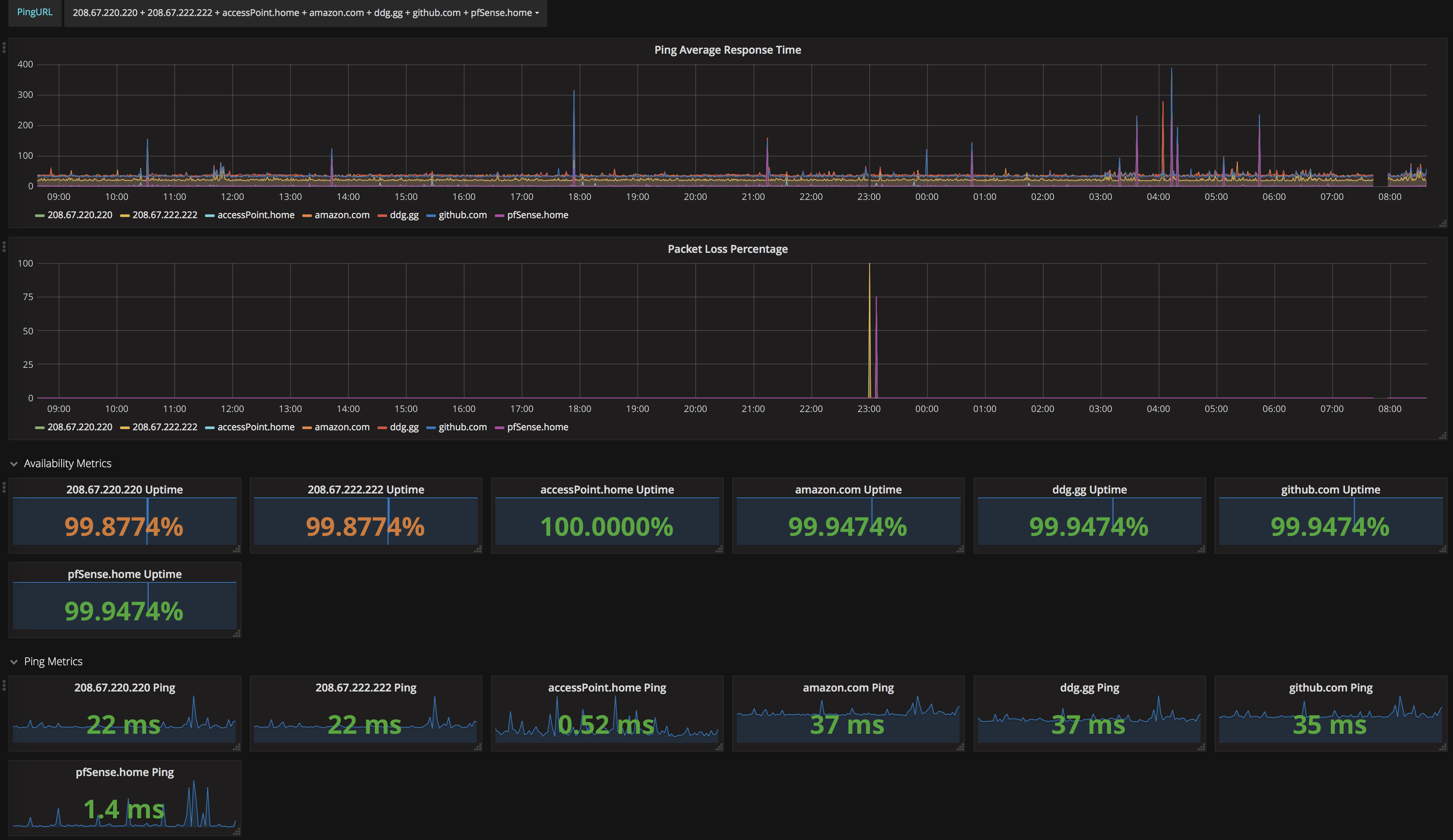The width and height of the screenshot is (1453, 840).
Task: Open Packet Loss Percentage panel title menu
Action: point(727,249)
